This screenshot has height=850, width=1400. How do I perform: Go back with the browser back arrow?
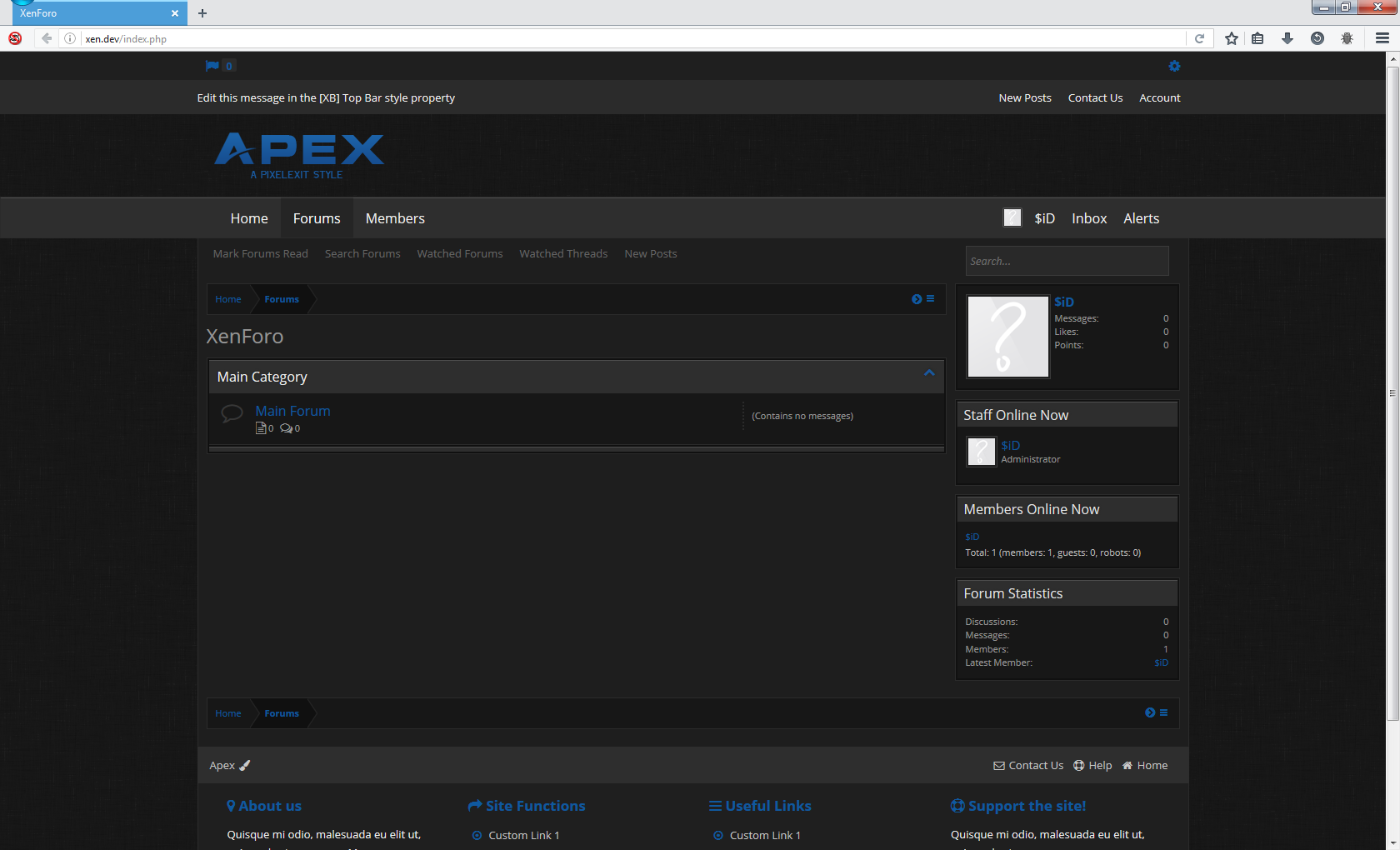47,38
